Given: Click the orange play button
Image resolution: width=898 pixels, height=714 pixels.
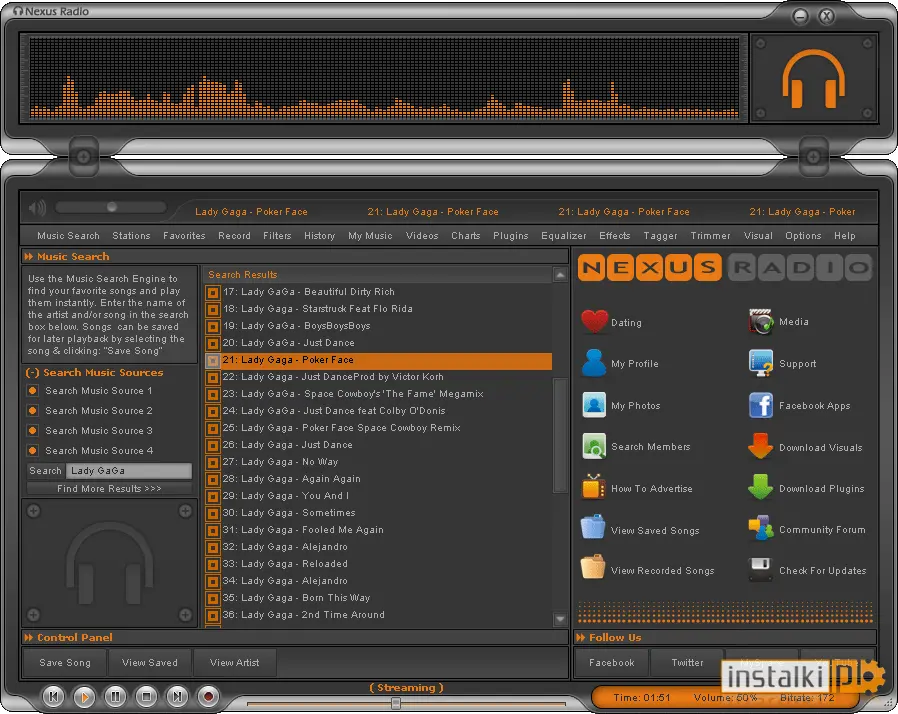Looking at the screenshot, I should pyautogui.click(x=85, y=696).
